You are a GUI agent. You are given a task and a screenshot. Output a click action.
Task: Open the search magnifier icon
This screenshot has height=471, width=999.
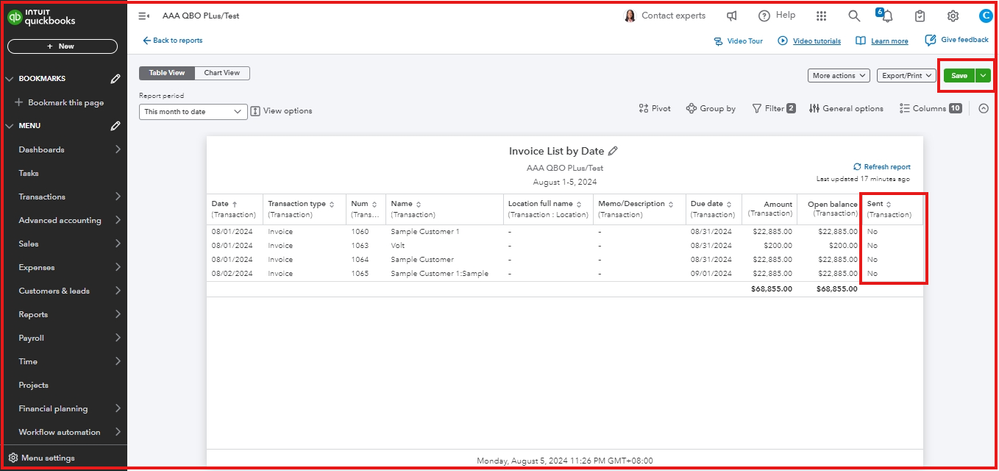854,16
